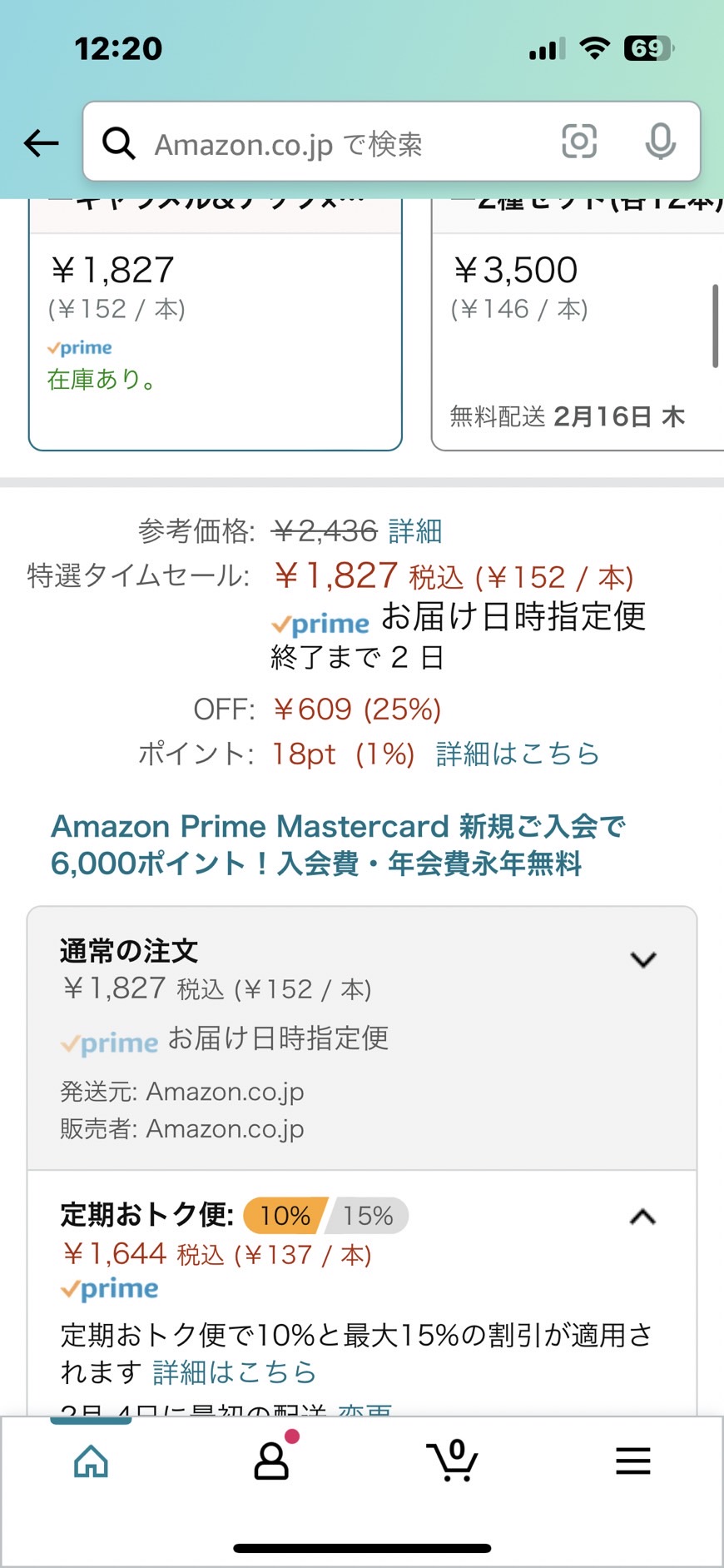The height and width of the screenshot is (1568, 724).
Task: Open the shopping cart icon
Action: pyautogui.click(x=452, y=1460)
